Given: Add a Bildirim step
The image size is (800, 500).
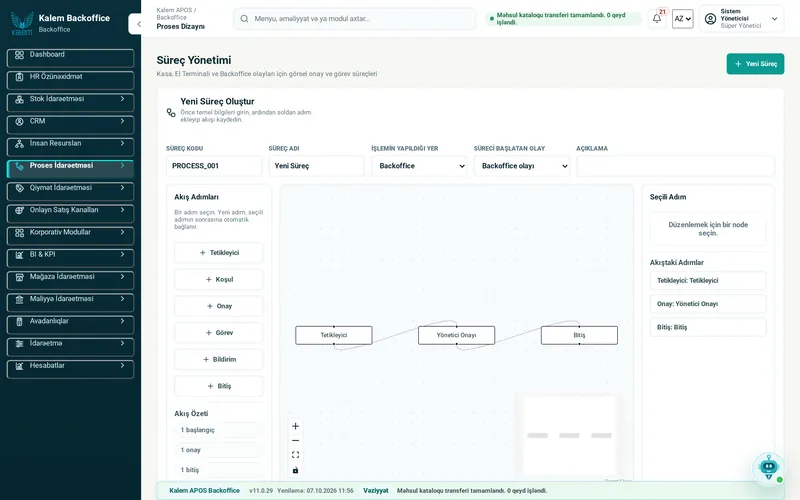Looking at the screenshot, I should pos(219,359).
